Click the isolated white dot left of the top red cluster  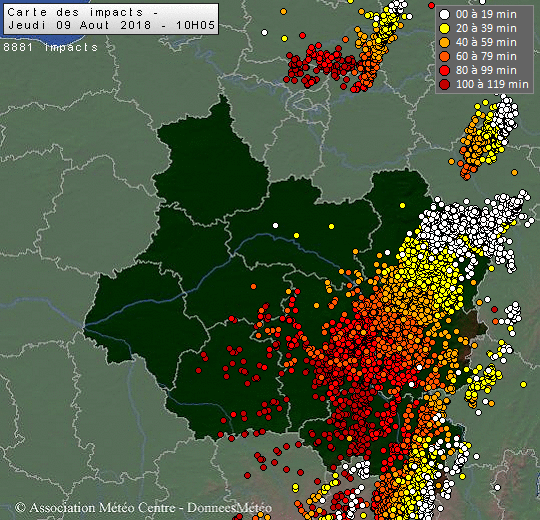click(x=264, y=33)
